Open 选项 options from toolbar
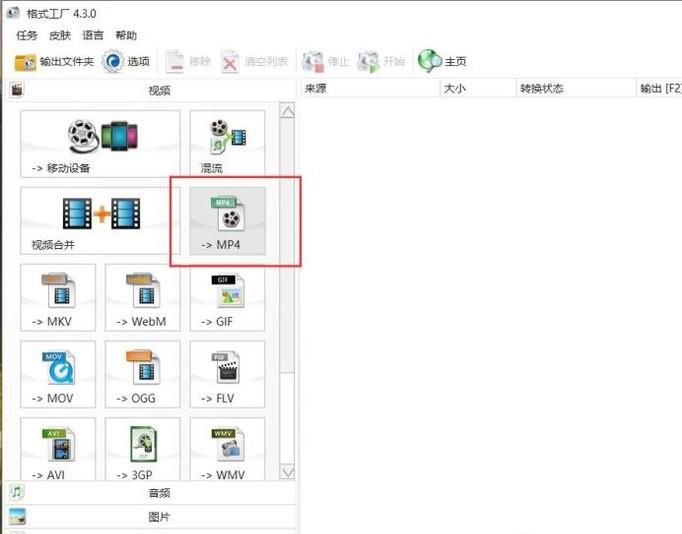Viewport: 682px width, 534px height. click(x=126, y=61)
